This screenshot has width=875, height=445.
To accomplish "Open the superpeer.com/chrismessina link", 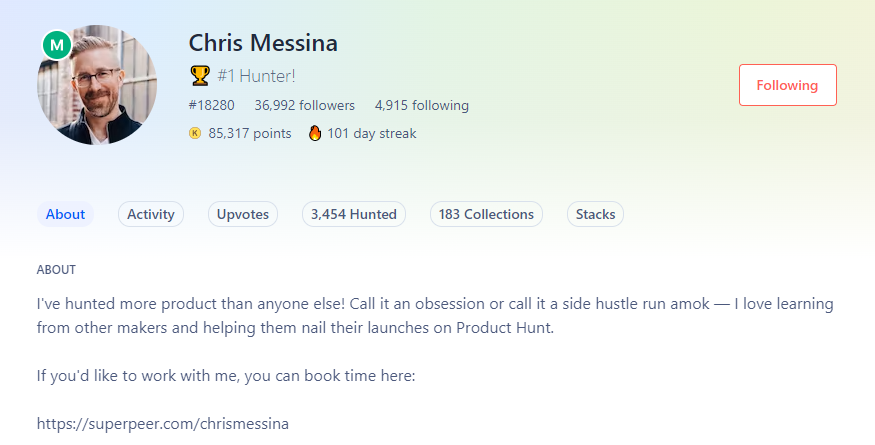I will [163, 424].
